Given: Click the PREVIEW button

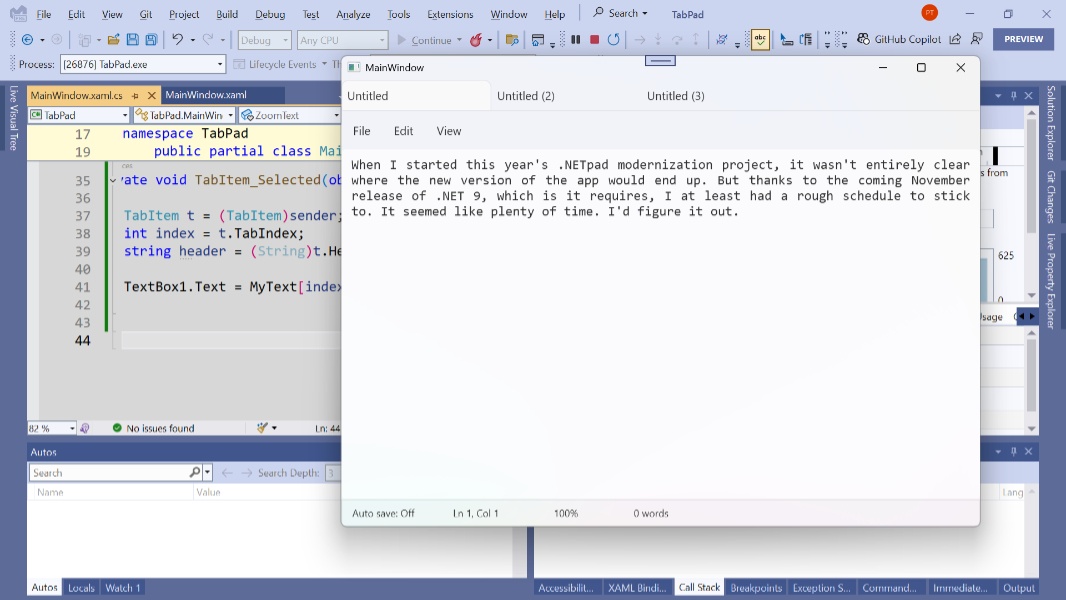Looking at the screenshot, I should tap(1023, 40).
